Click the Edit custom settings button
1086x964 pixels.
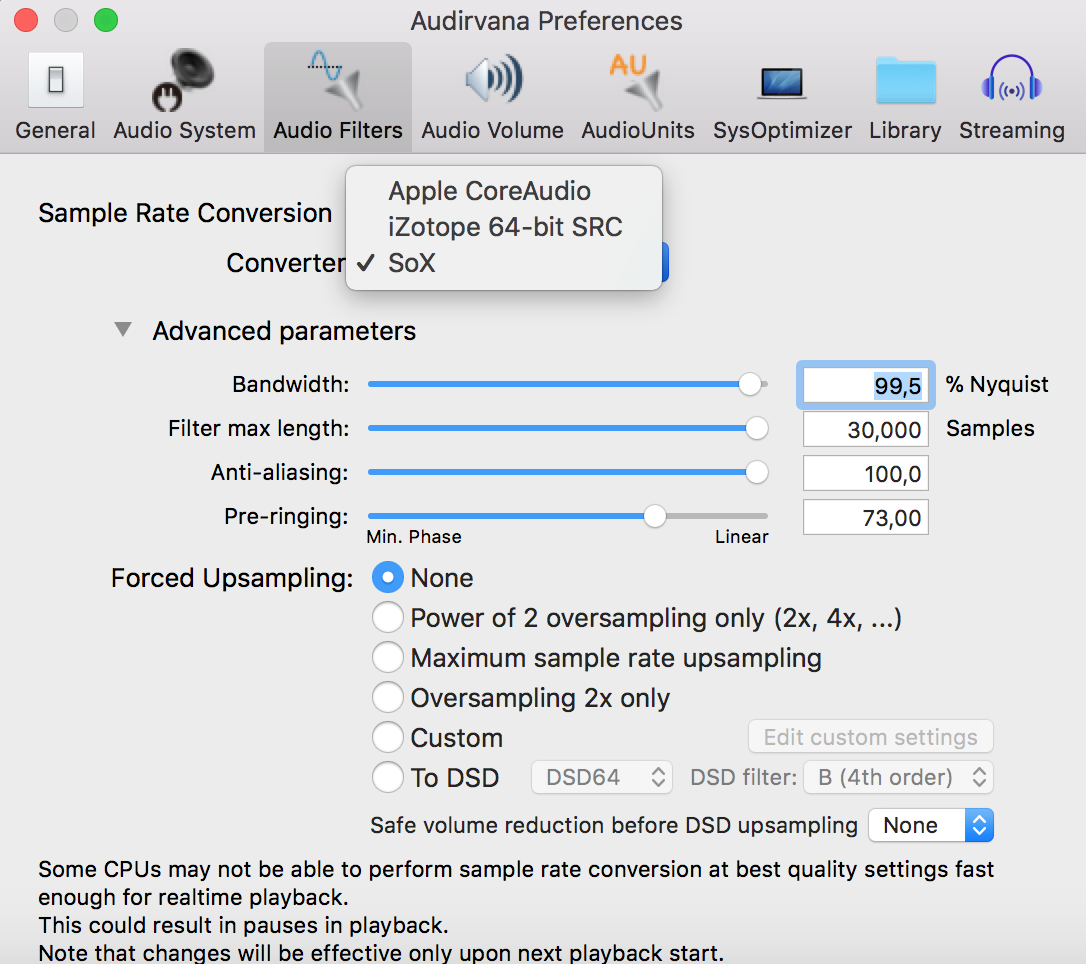871,737
